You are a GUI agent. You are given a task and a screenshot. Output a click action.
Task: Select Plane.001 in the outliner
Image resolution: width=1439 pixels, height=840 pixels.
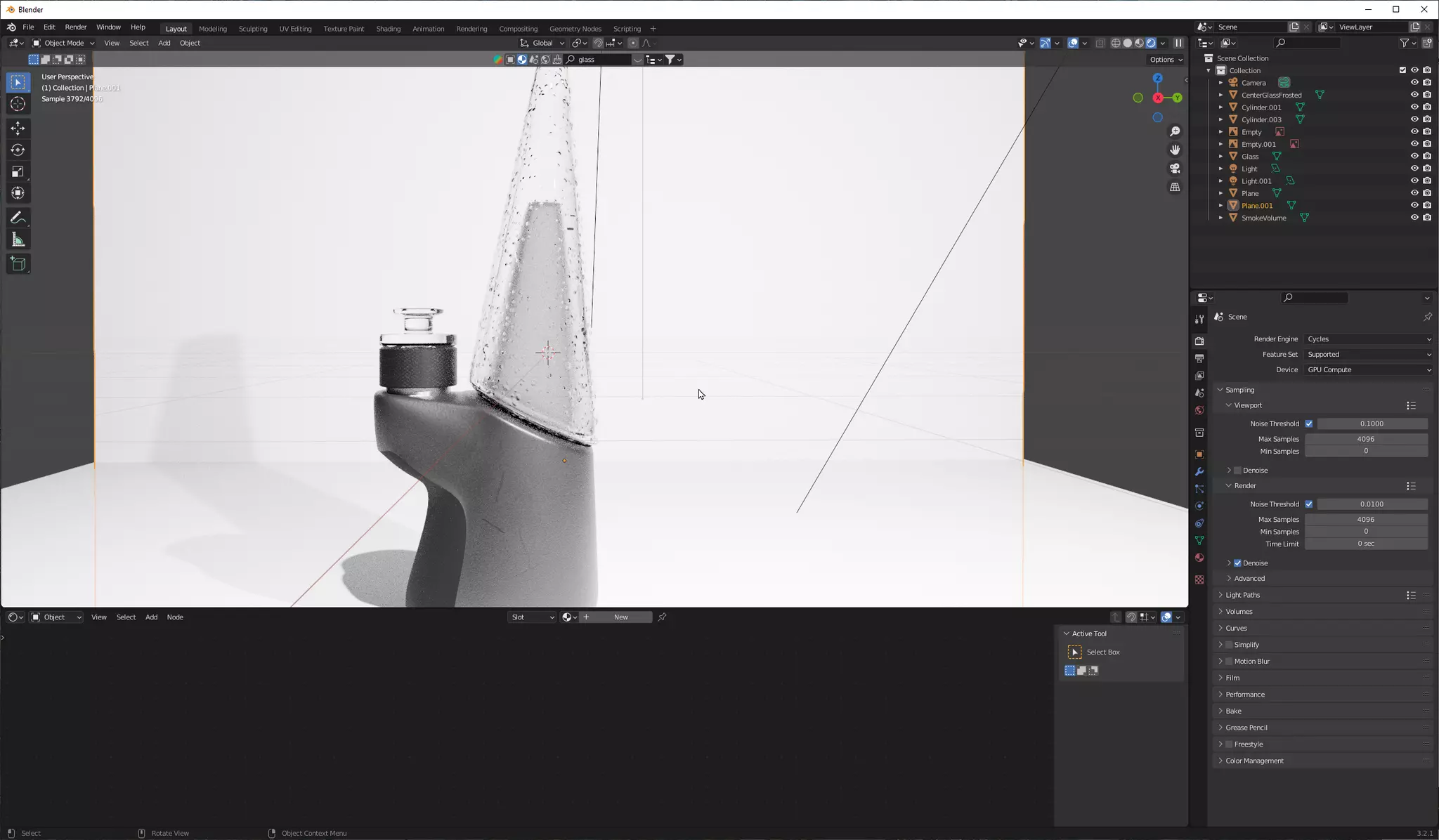click(1257, 206)
